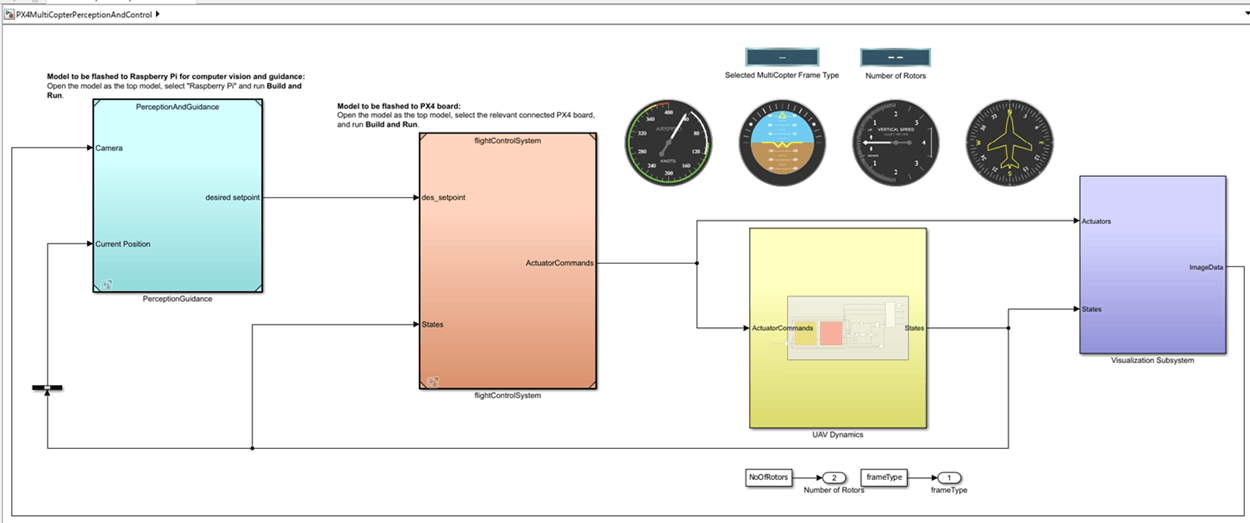Select the UAV Dynamics name label
1250x523 pixels.
click(838, 435)
